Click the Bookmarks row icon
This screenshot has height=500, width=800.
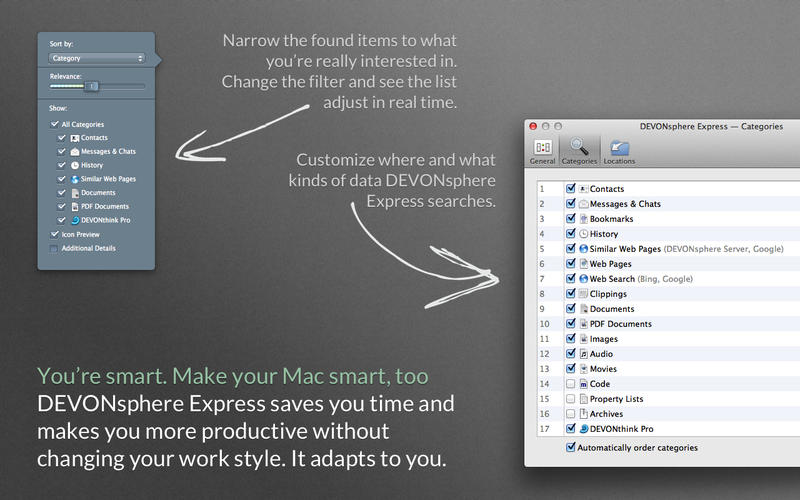click(x=584, y=219)
